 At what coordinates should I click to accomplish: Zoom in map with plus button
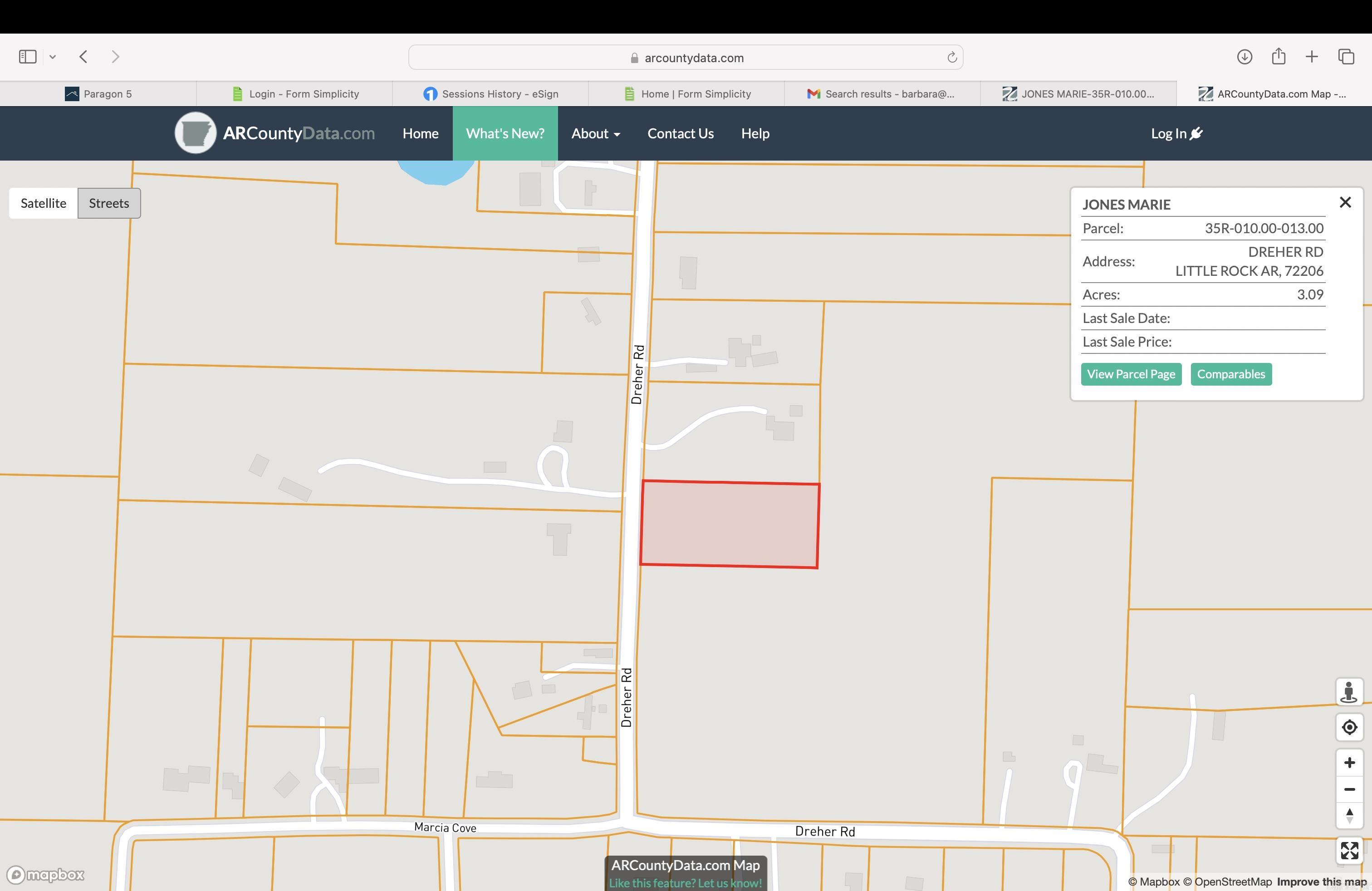(x=1349, y=763)
